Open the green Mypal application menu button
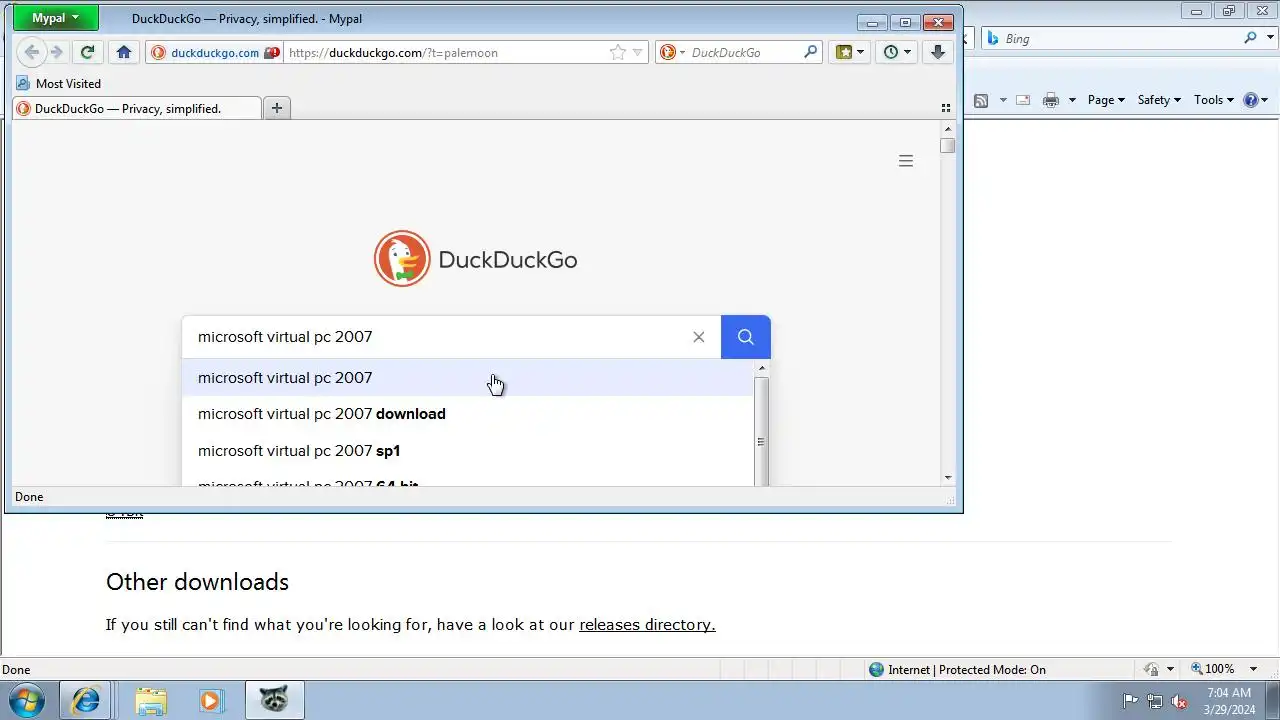 (56, 18)
